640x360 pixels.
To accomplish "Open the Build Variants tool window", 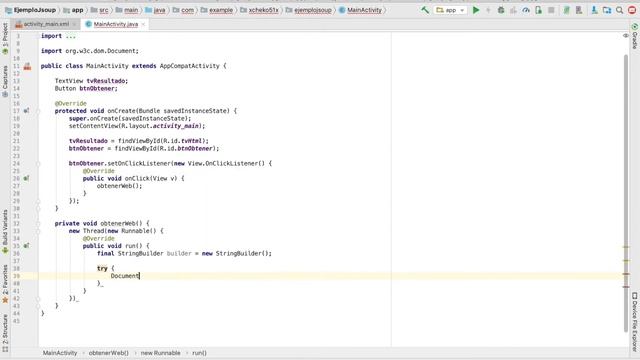I will pos(5,232).
